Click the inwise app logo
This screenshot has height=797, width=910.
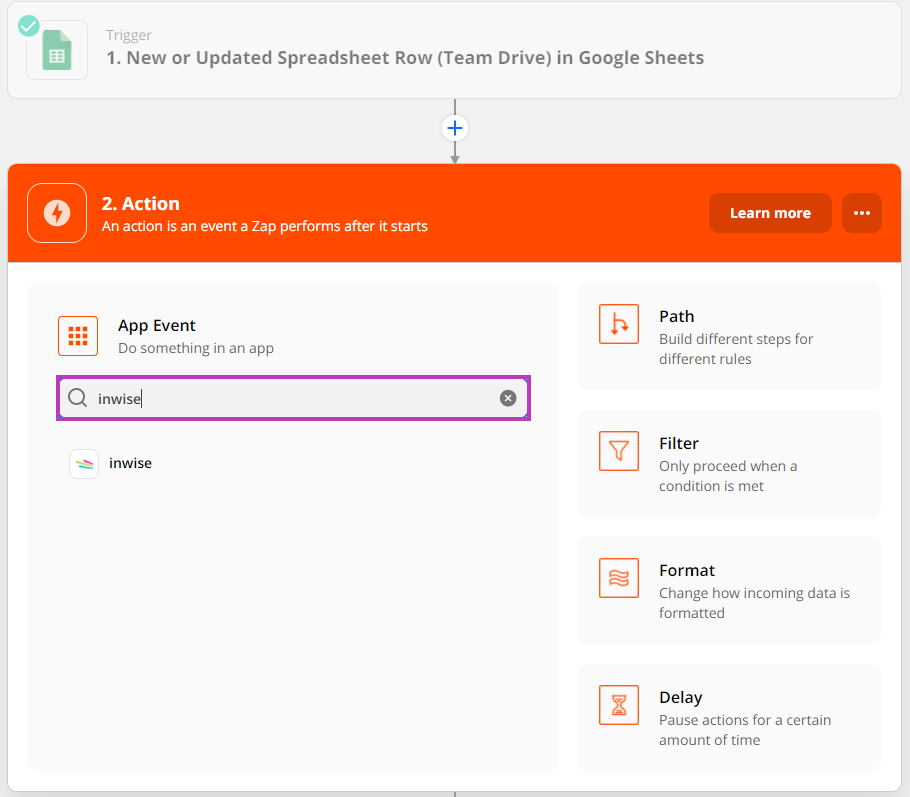pos(84,464)
